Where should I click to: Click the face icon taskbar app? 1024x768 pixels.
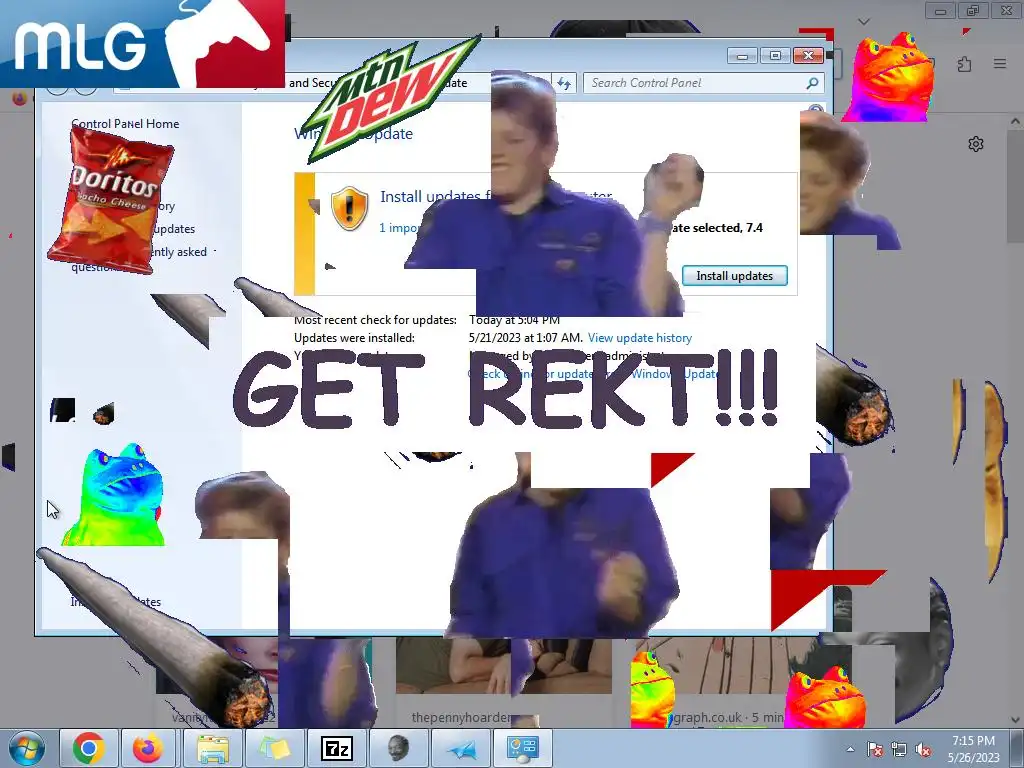398,748
